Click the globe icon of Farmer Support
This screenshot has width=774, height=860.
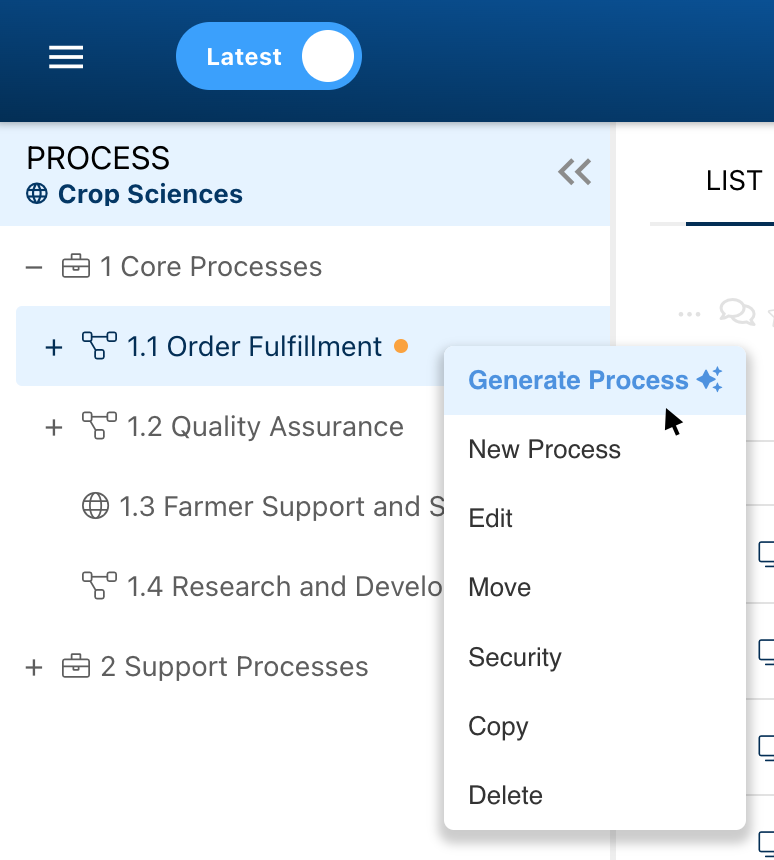coord(95,507)
